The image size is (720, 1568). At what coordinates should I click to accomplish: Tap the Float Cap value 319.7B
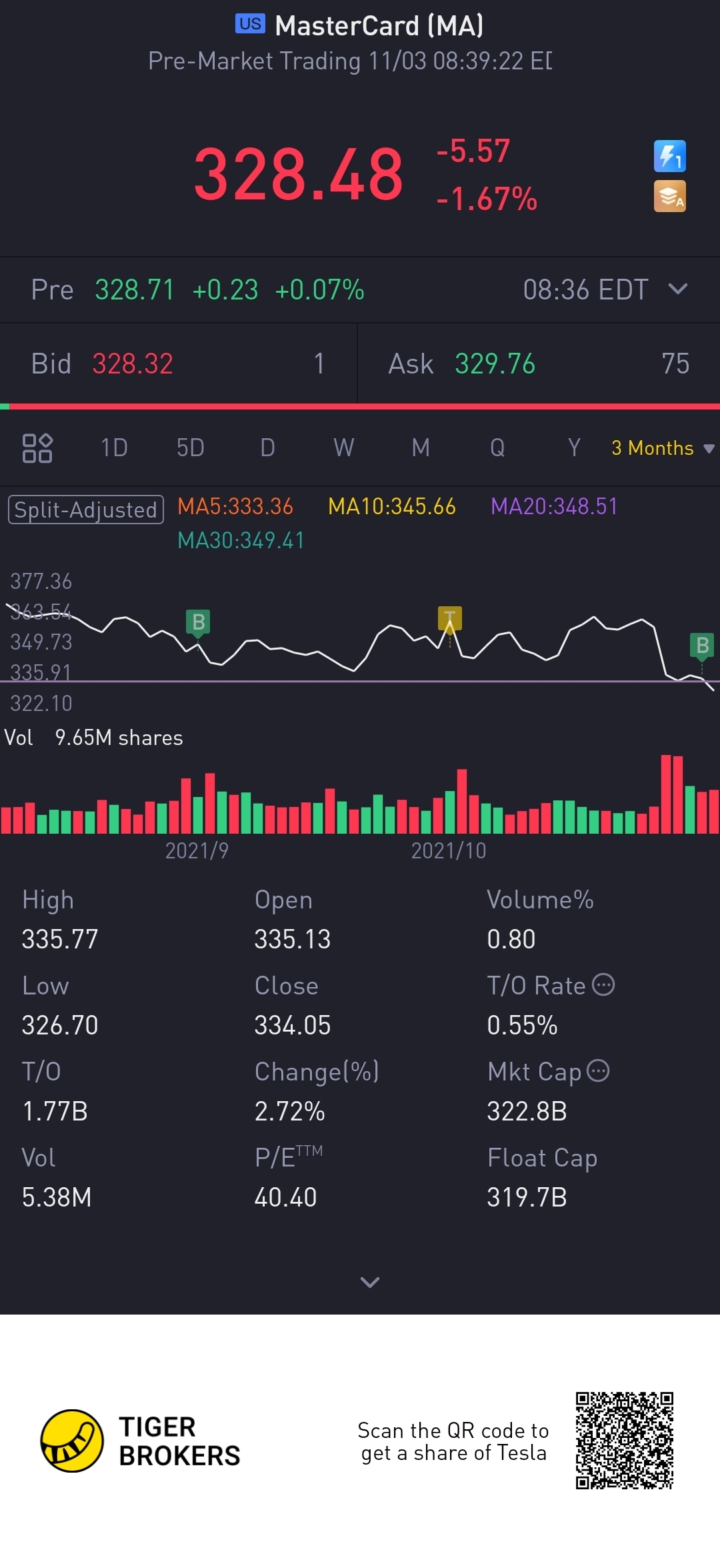pos(527,1197)
